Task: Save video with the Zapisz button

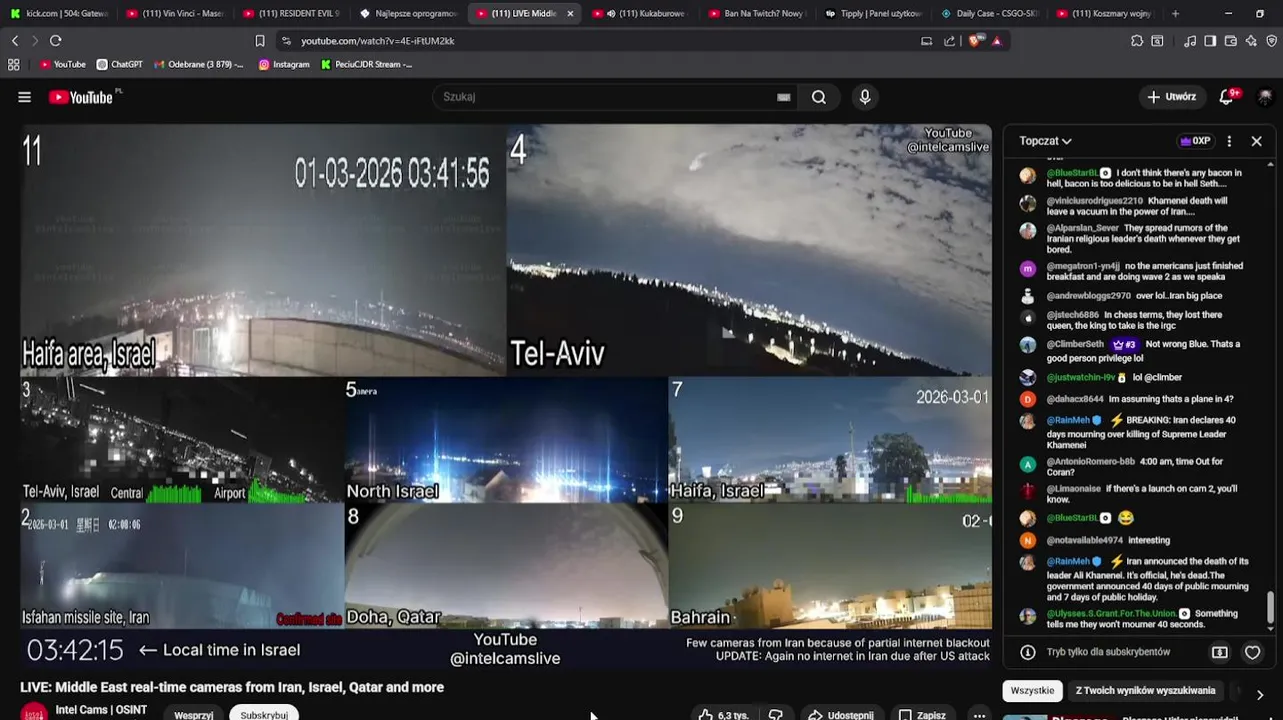Action: point(921,715)
